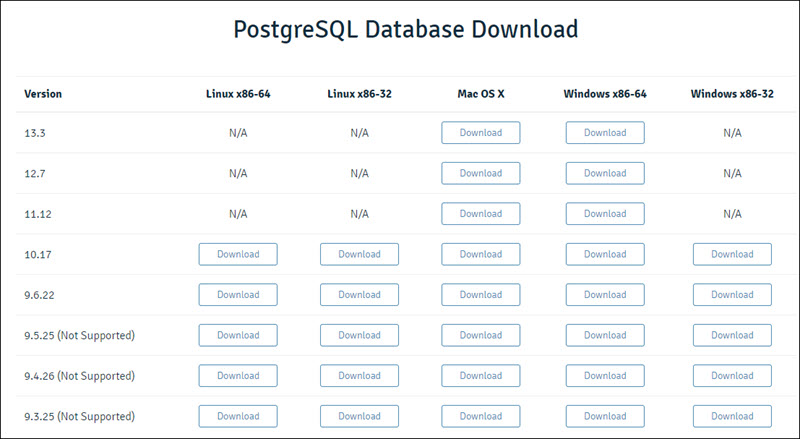Download version 9.5.25 for Linux x86-32
The height and width of the screenshot is (439, 800).
click(x=359, y=335)
